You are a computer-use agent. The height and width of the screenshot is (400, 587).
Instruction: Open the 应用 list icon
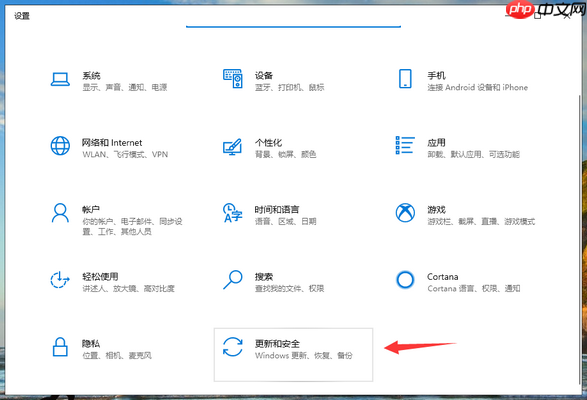pos(405,145)
